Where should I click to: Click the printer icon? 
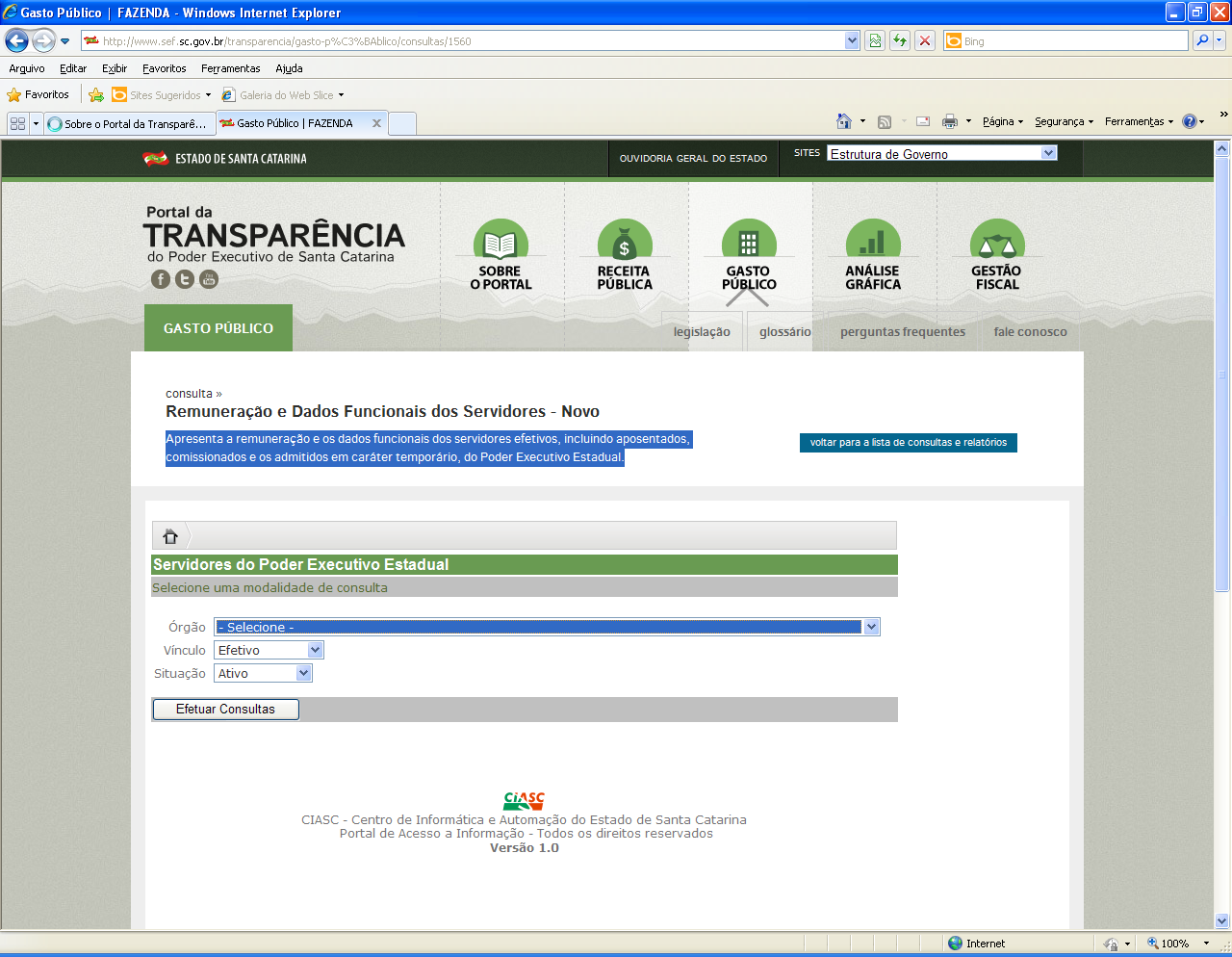[x=950, y=121]
